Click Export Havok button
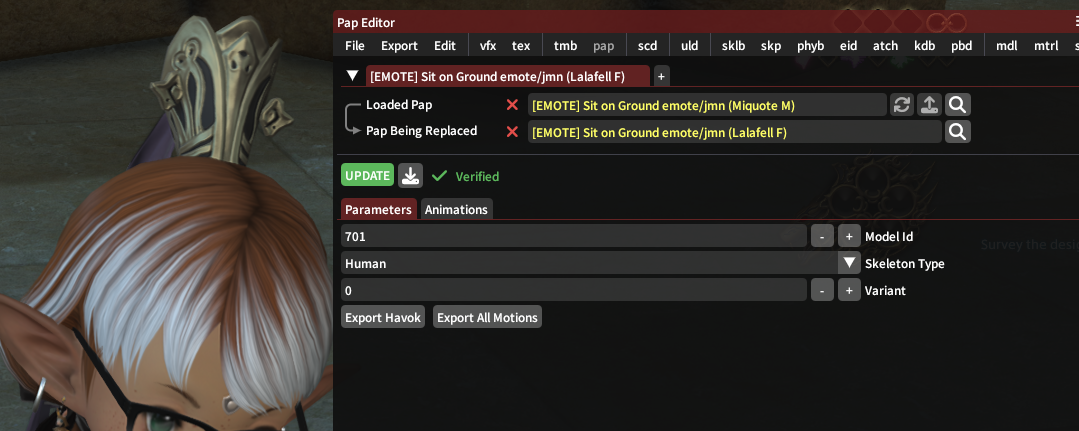Viewport: 1079px width, 431px height. click(383, 317)
